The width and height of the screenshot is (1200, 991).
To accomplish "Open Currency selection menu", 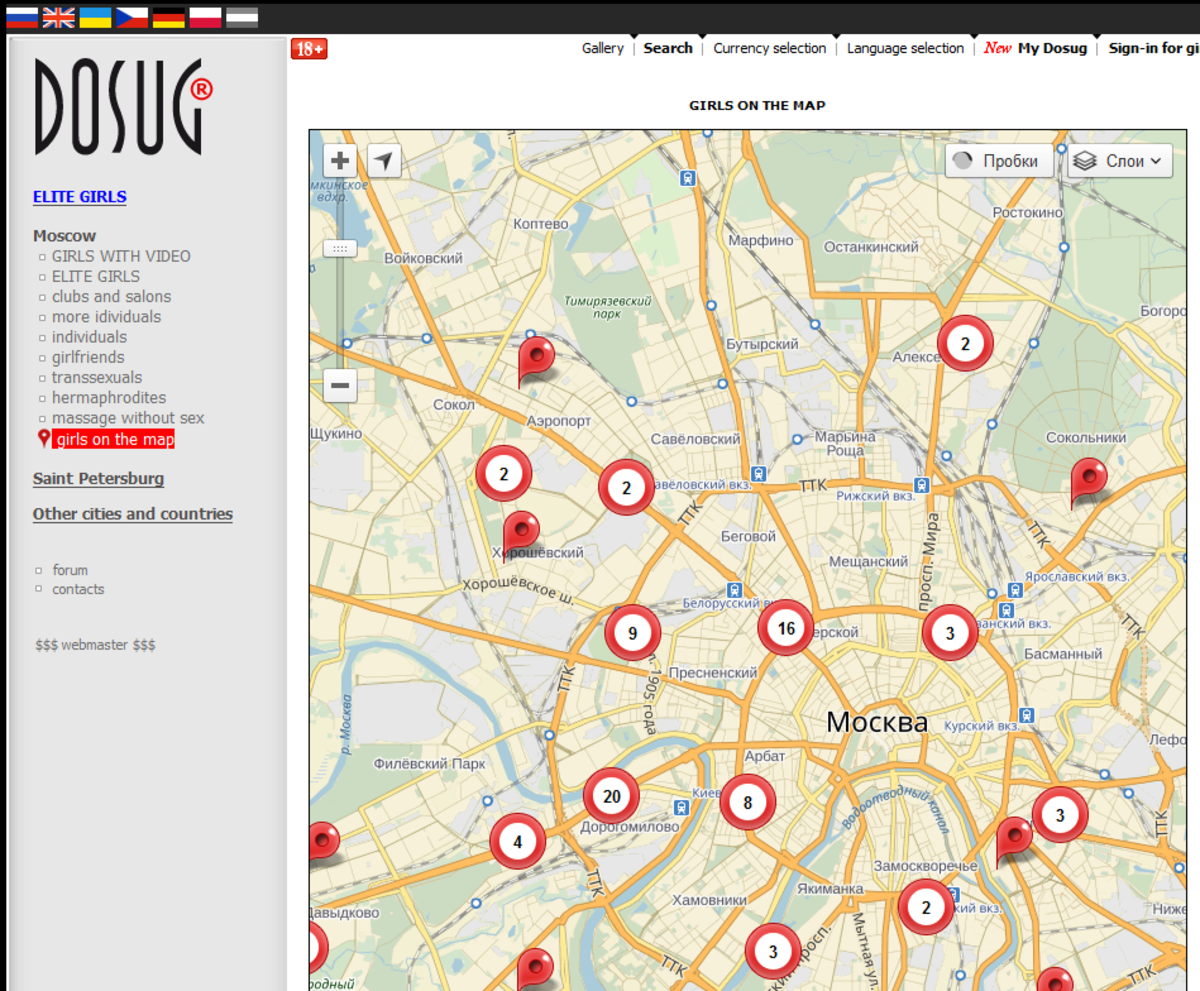I will (770, 48).
